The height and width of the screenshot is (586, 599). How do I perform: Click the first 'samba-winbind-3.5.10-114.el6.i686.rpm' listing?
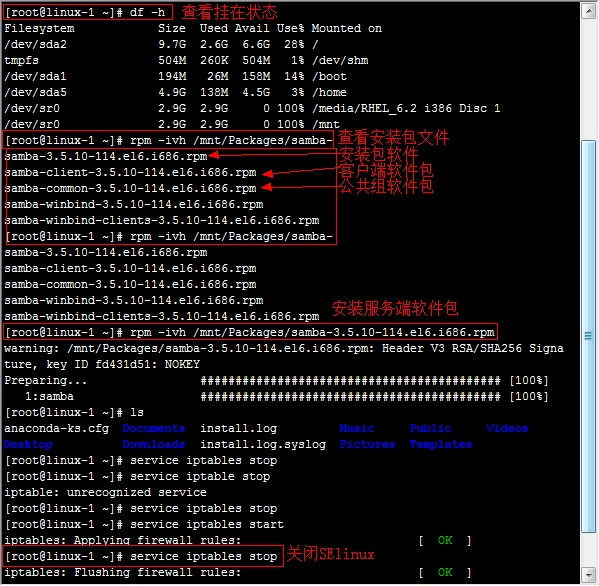(134, 204)
